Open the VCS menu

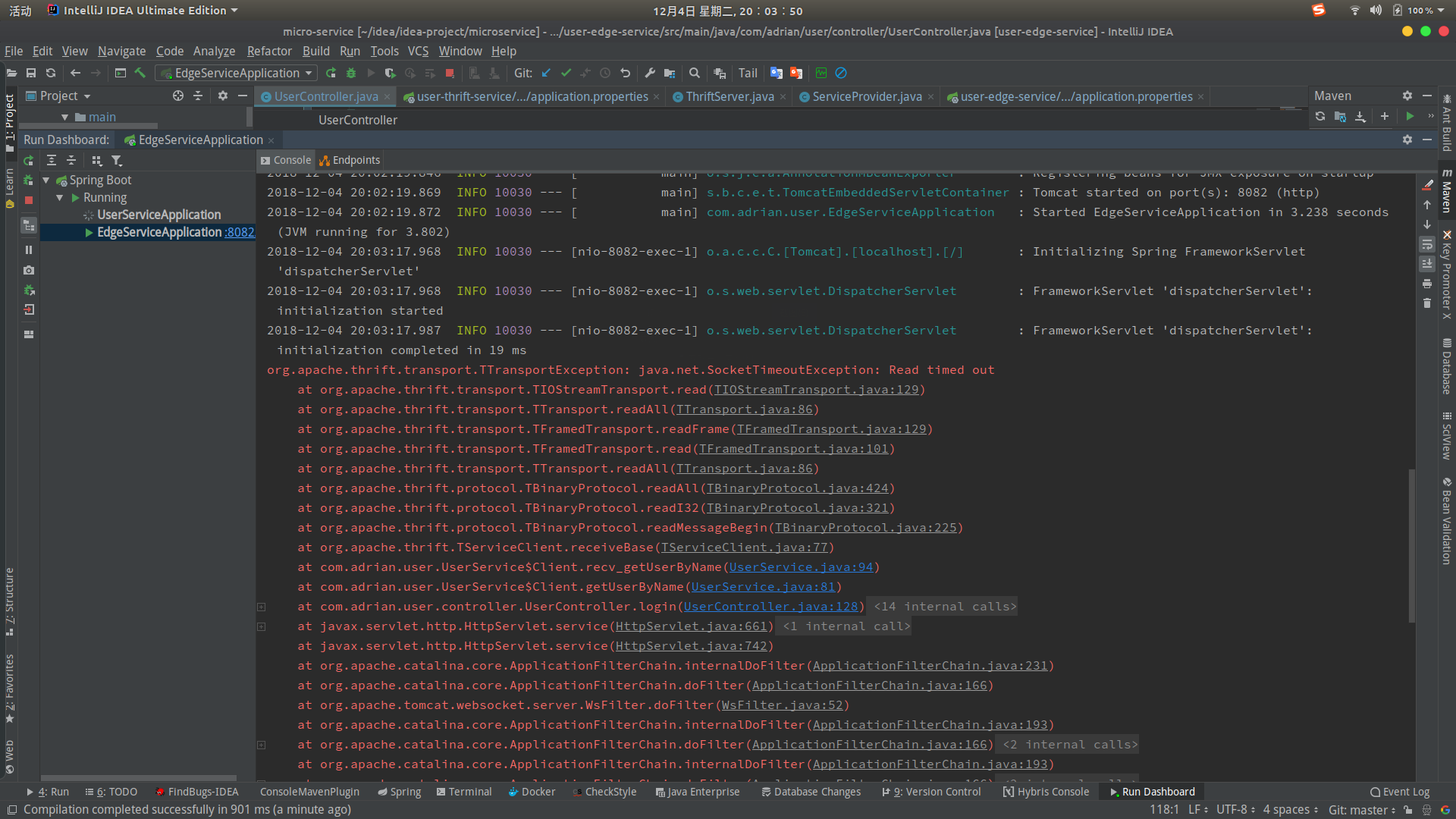(418, 51)
